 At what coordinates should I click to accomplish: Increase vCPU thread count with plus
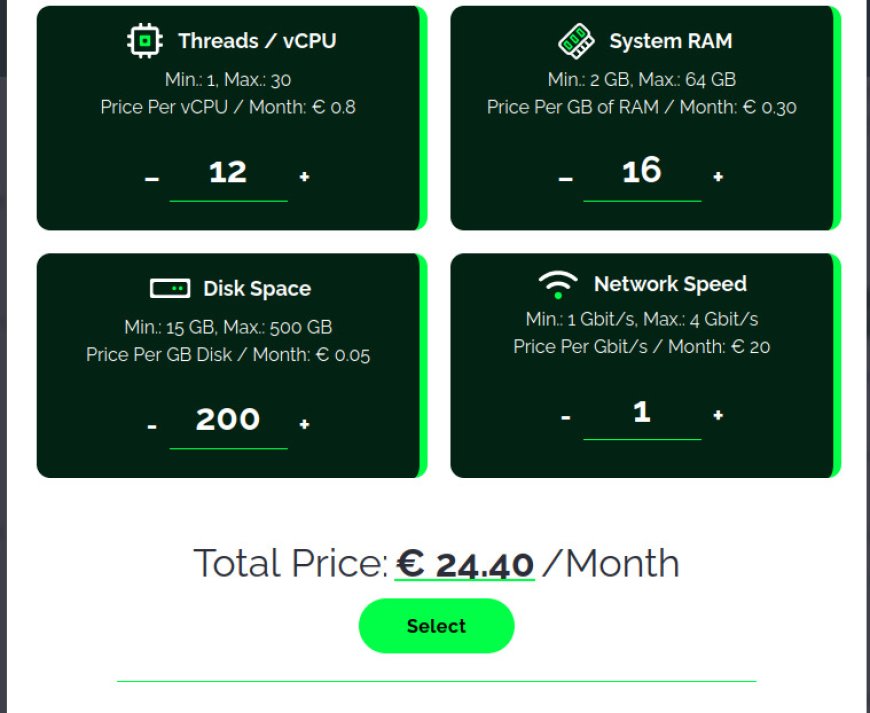pos(304,176)
